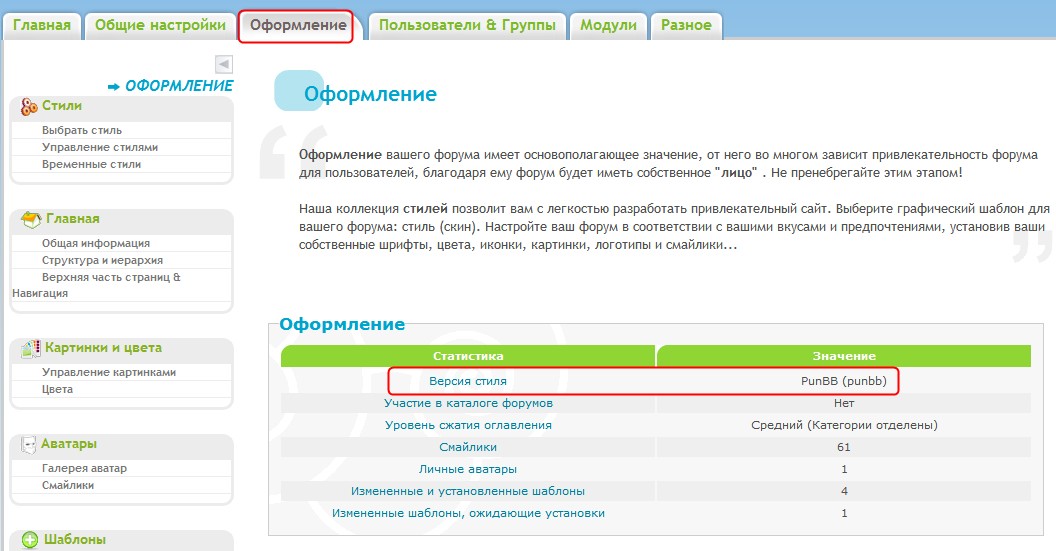Open Управление картинками link

point(108,372)
